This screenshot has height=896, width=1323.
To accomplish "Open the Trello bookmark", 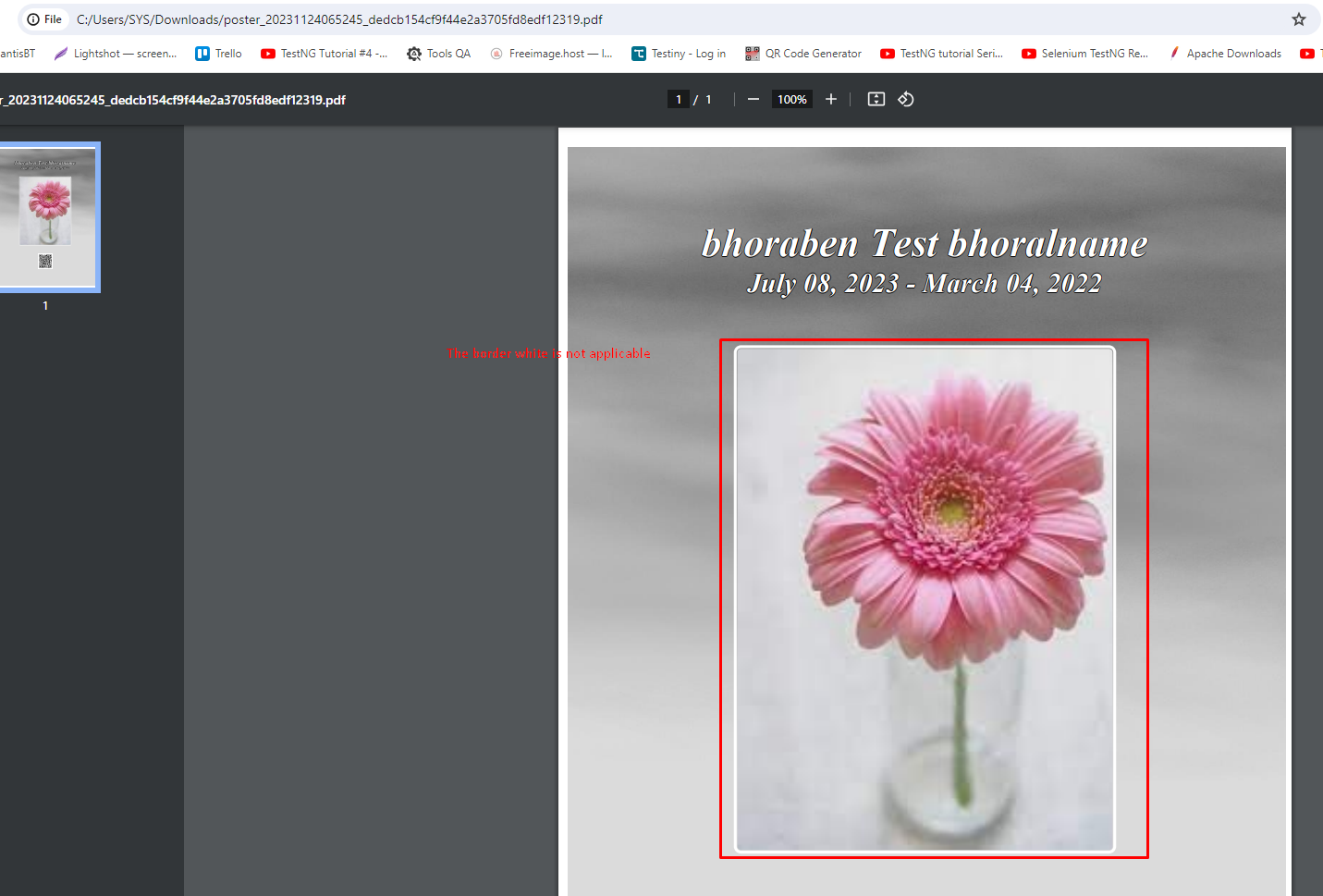I will point(219,54).
